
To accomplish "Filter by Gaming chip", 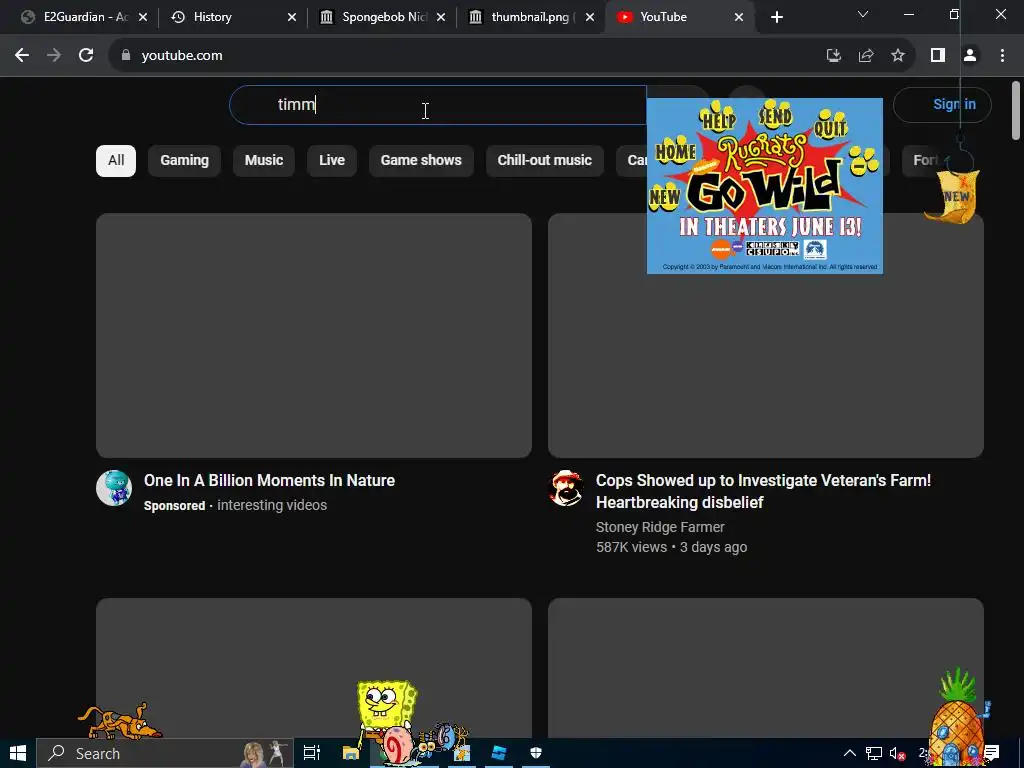I will point(184,161).
